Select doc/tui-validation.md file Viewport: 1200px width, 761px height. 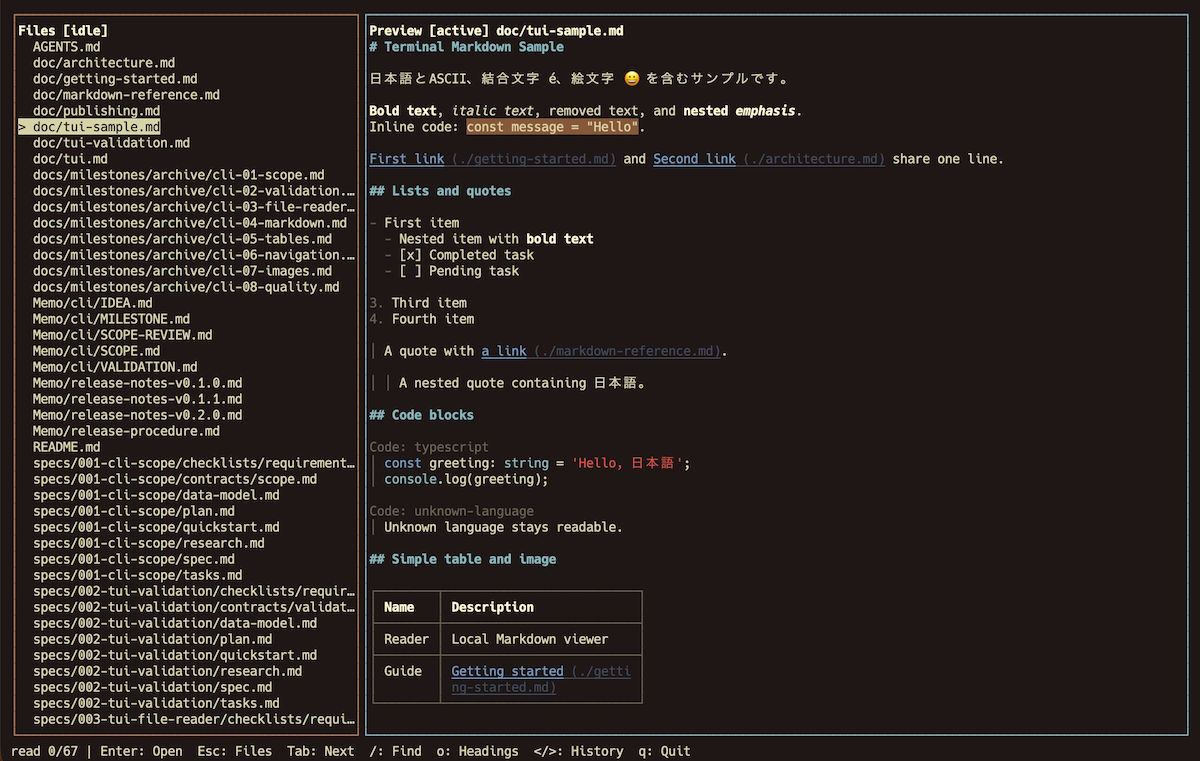pos(111,143)
